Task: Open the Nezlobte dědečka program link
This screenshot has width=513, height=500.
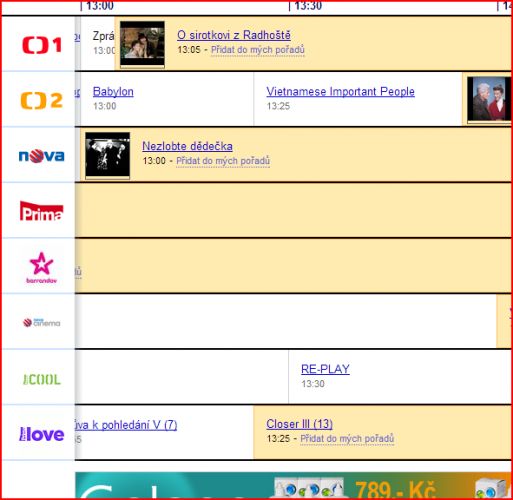Action: [187, 146]
